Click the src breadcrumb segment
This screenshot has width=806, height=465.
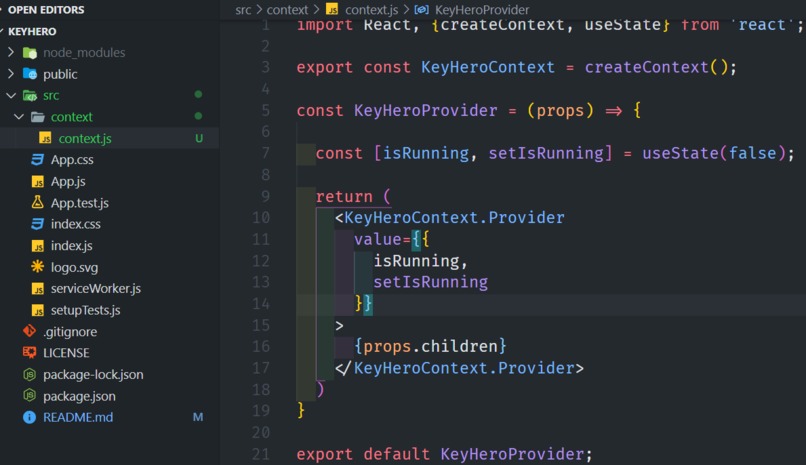coord(243,10)
